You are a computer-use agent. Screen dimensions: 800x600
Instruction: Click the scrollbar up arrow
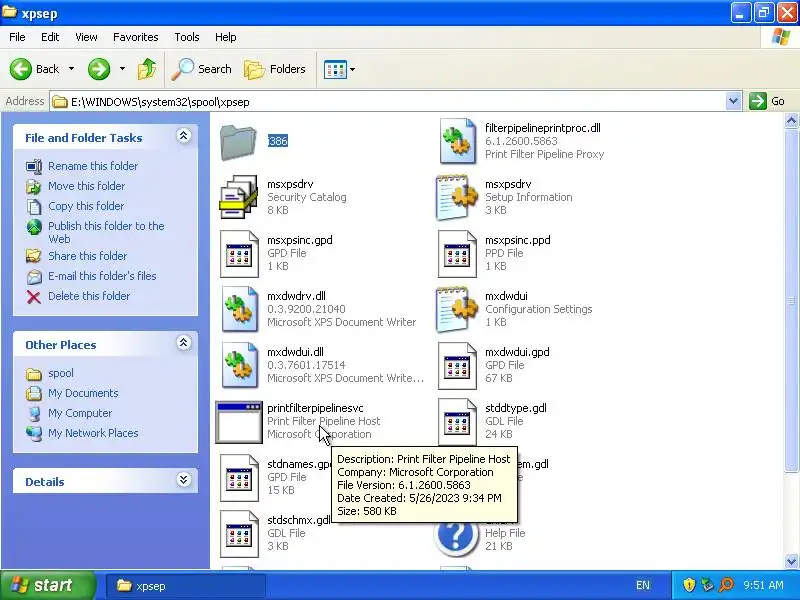[x=791, y=120]
